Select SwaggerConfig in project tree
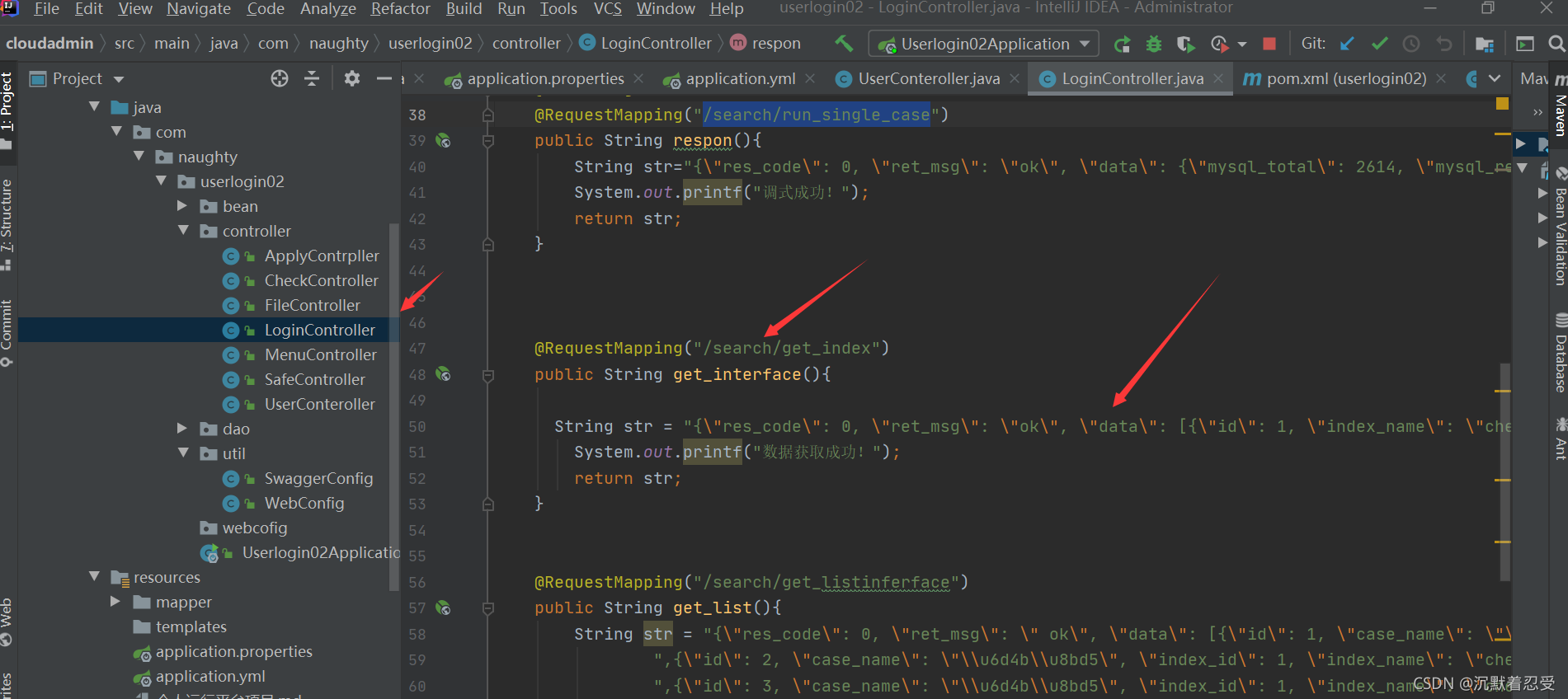The width and height of the screenshot is (1568, 699). (318, 478)
